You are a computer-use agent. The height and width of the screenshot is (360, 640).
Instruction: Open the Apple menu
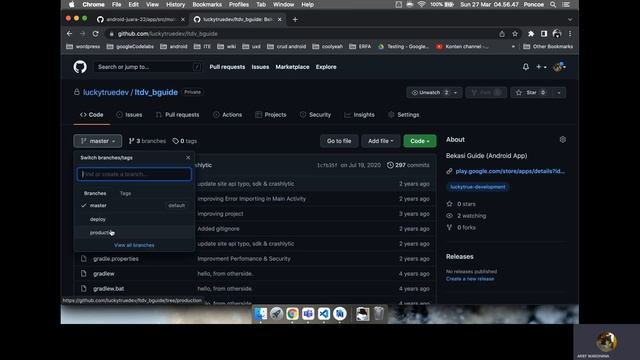pos(72,4)
